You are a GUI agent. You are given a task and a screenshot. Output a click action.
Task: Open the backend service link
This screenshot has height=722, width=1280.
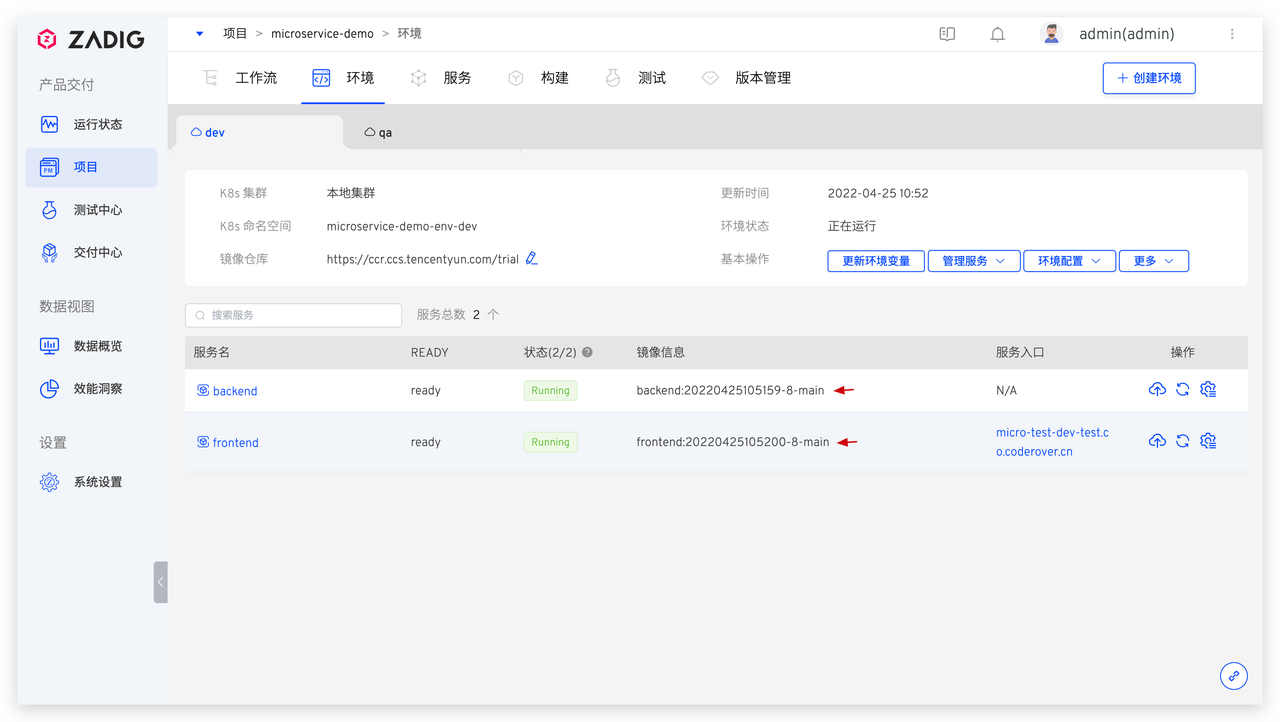[x=235, y=391]
